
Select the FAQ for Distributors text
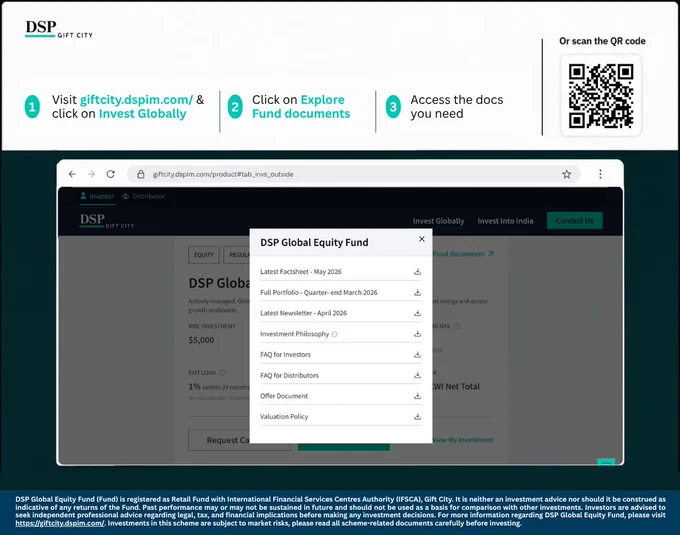[x=289, y=375]
